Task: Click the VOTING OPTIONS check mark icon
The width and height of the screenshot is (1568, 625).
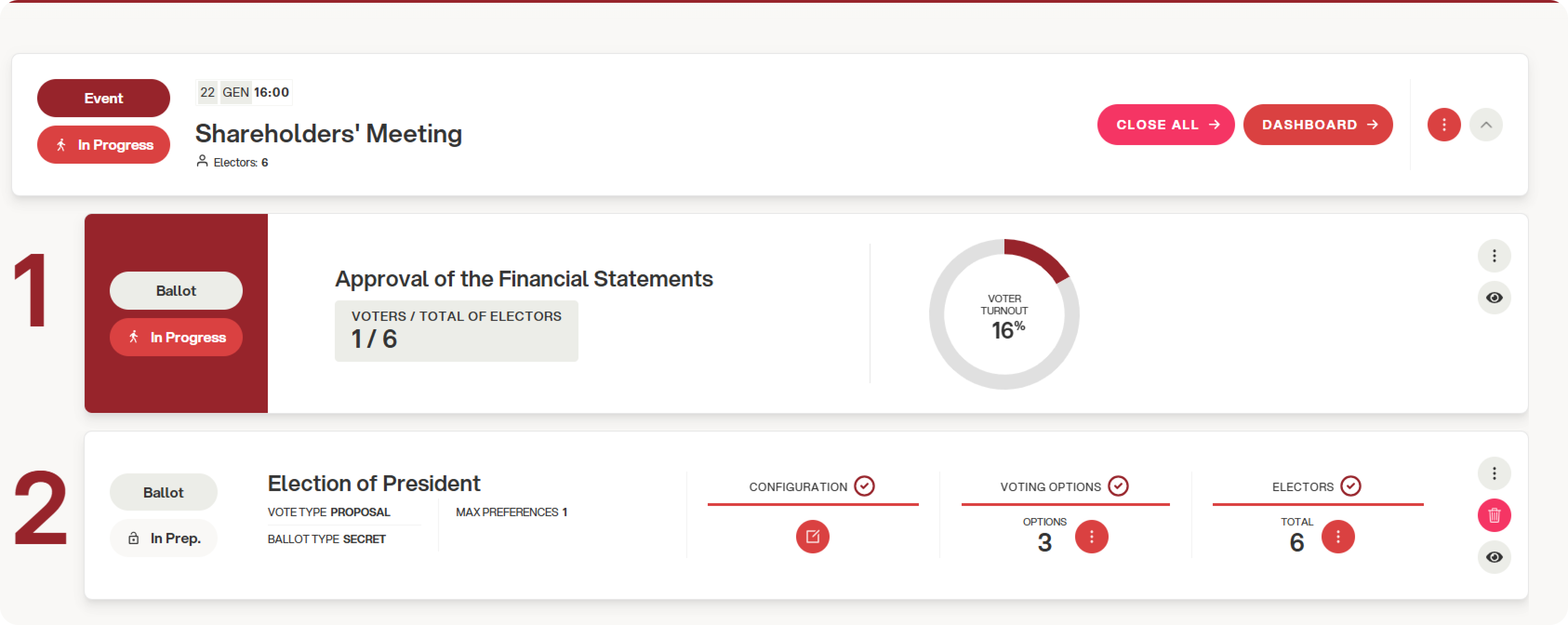Action: pyautogui.click(x=1118, y=486)
